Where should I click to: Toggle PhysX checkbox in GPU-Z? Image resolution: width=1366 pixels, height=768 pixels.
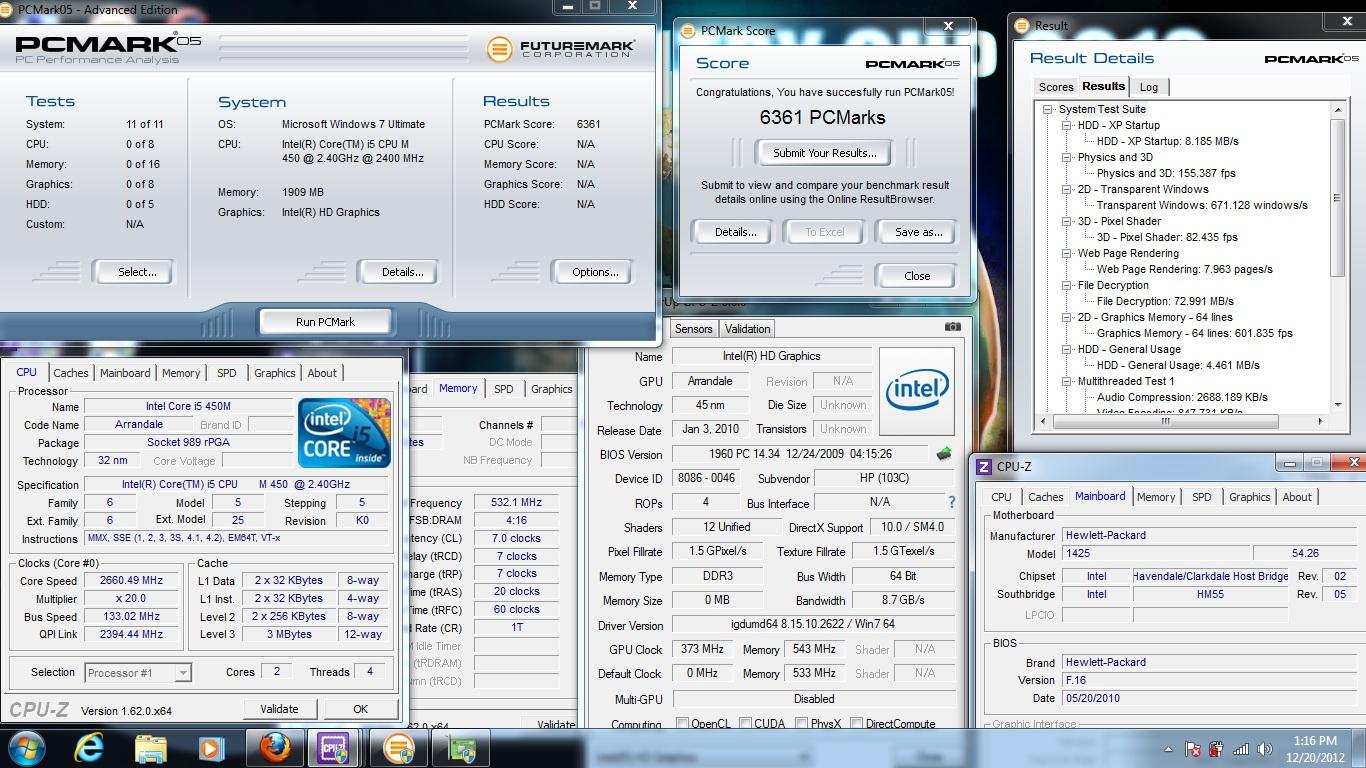coord(801,724)
